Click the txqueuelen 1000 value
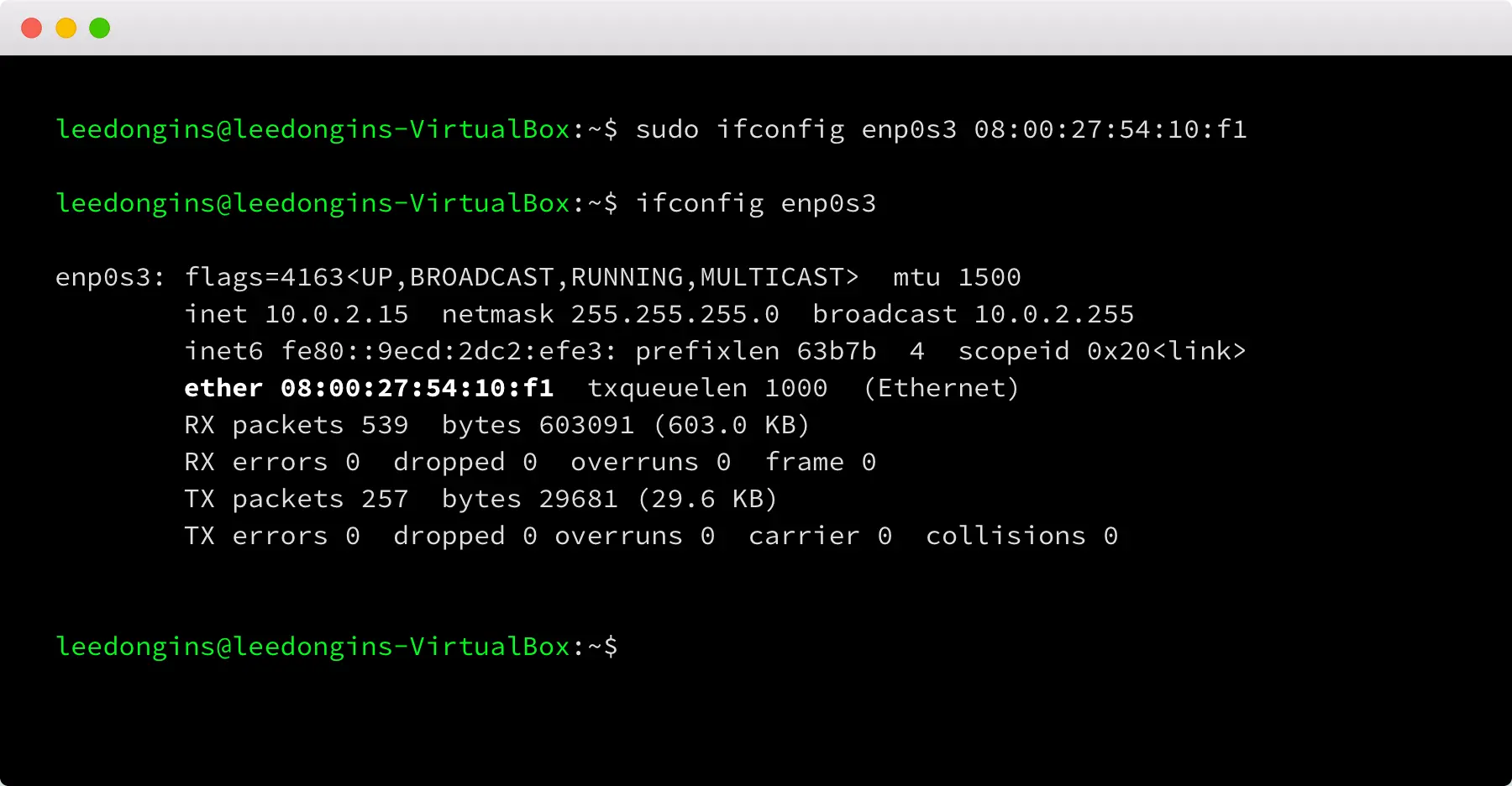Screen dimensions: 1512x786 (706, 388)
